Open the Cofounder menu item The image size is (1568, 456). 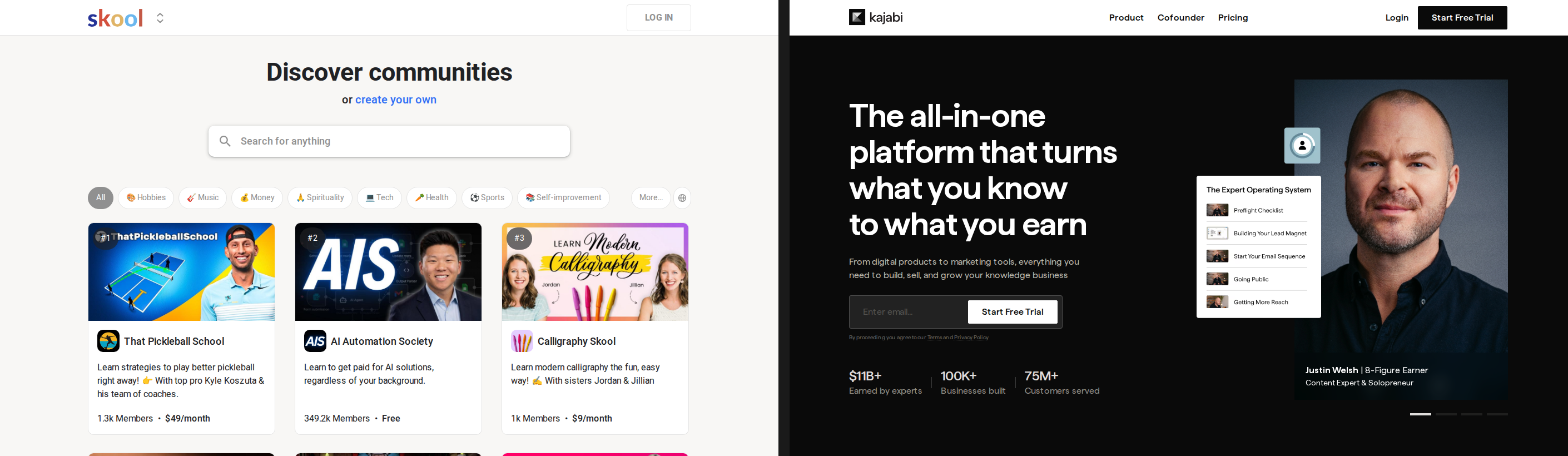tap(1181, 18)
